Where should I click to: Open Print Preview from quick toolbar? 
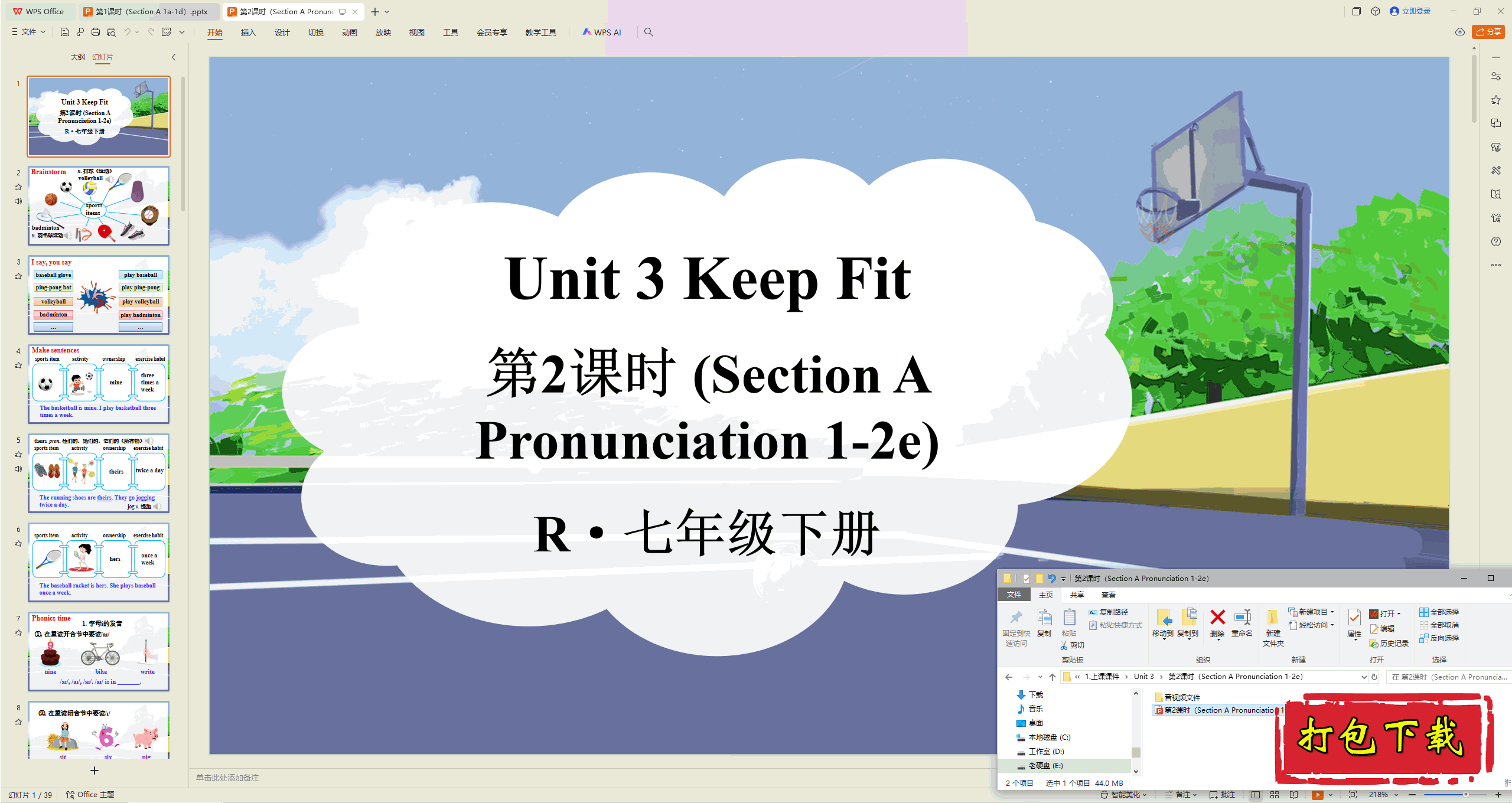[111, 32]
